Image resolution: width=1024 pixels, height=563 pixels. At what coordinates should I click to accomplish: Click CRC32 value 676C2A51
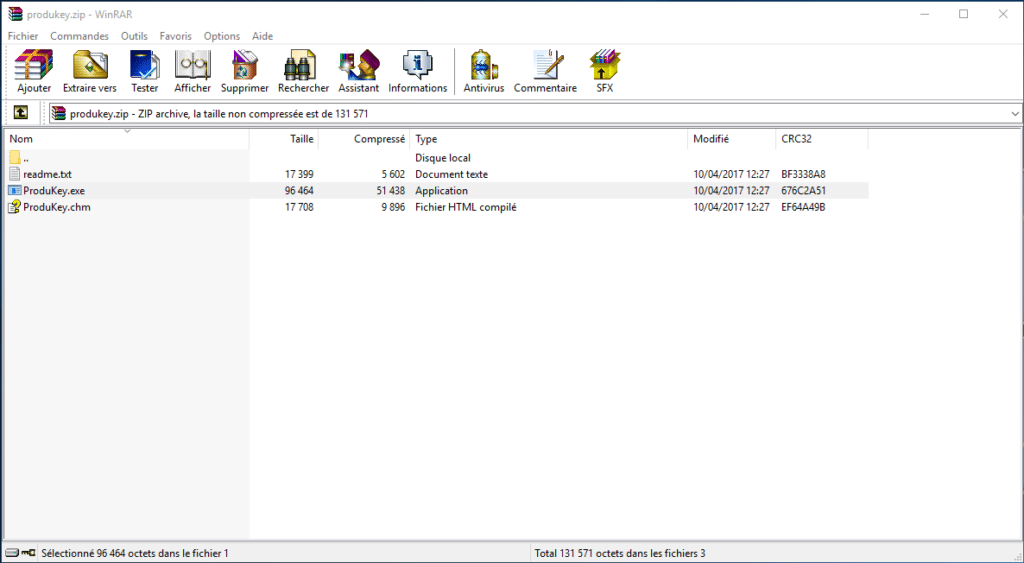pyautogui.click(x=803, y=191)
